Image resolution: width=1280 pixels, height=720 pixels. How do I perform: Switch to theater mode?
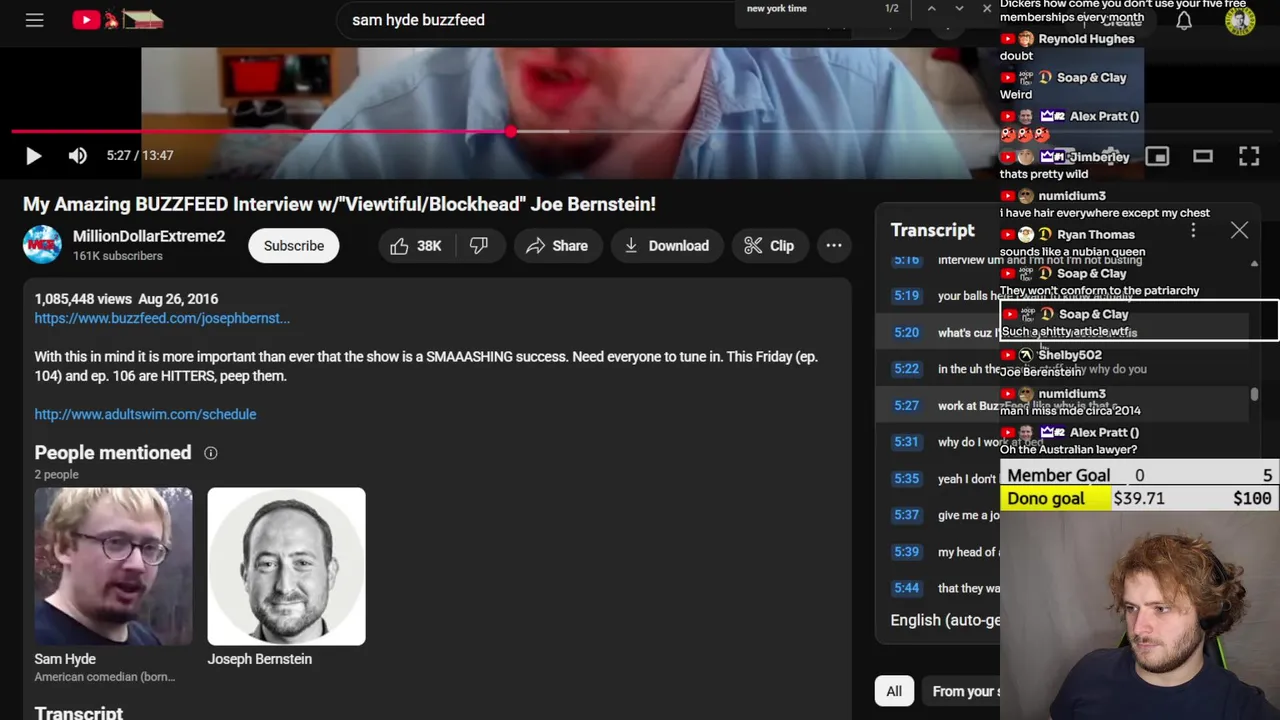click(1203, 156)
